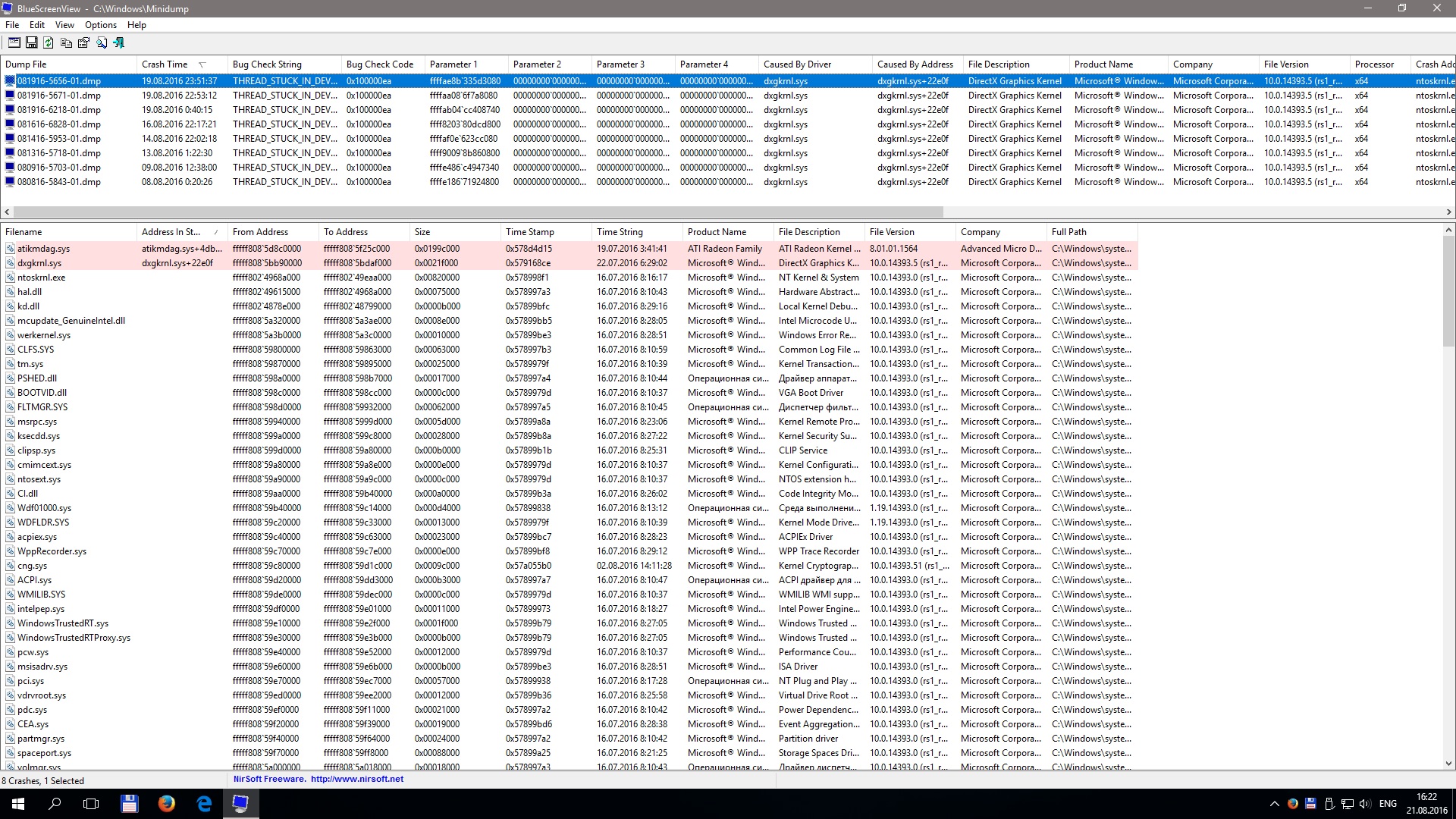This screenshot has height=819, width=1456.
Task: Click the Find magnifier toolbar icon
Action: pos(102,43)
